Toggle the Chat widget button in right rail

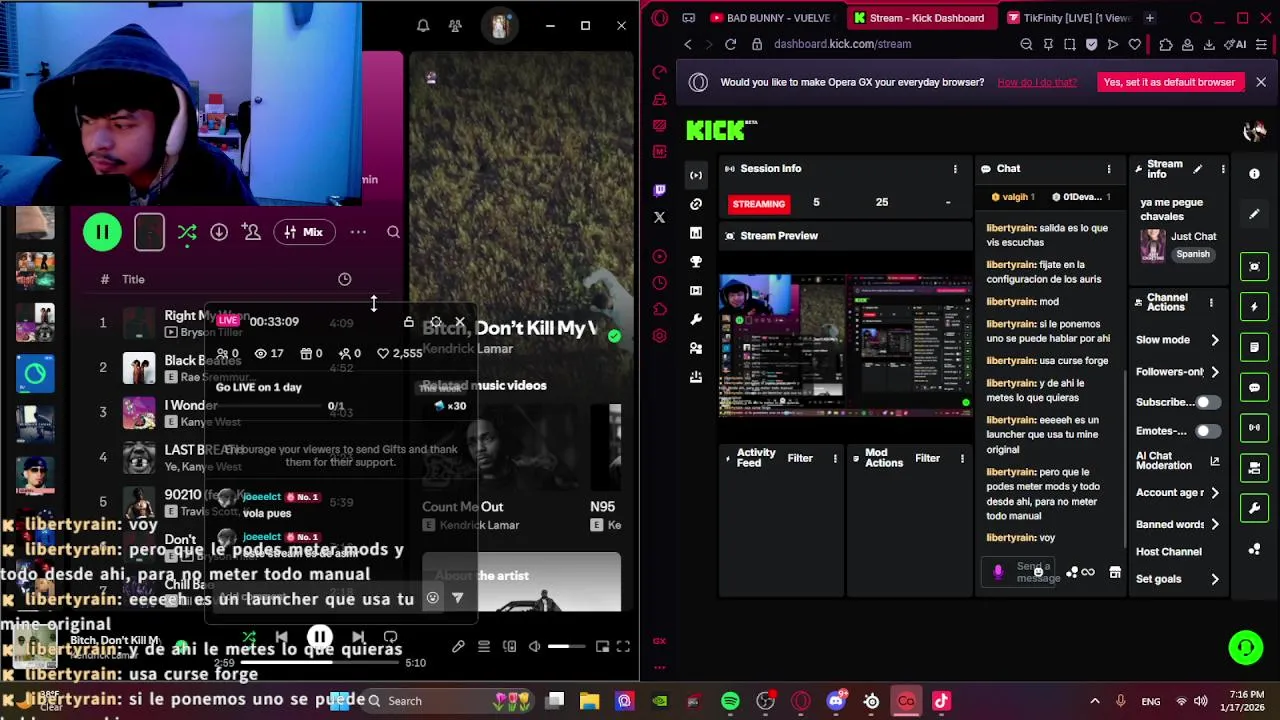click(1254, 387)
